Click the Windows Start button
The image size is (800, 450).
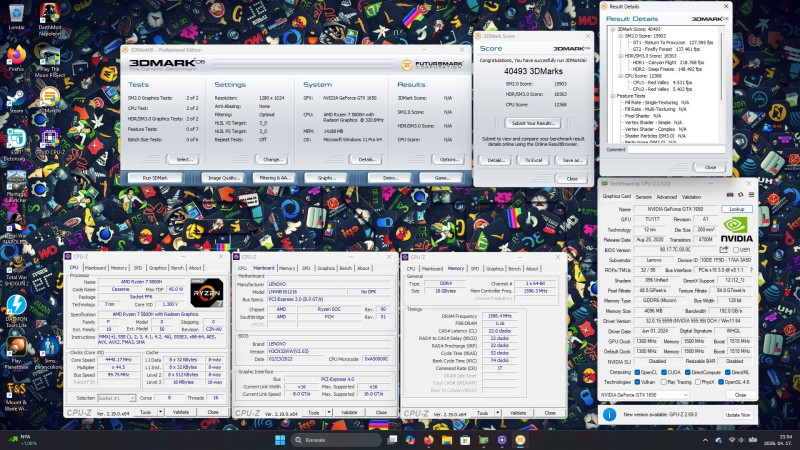(x=280, y=440)
